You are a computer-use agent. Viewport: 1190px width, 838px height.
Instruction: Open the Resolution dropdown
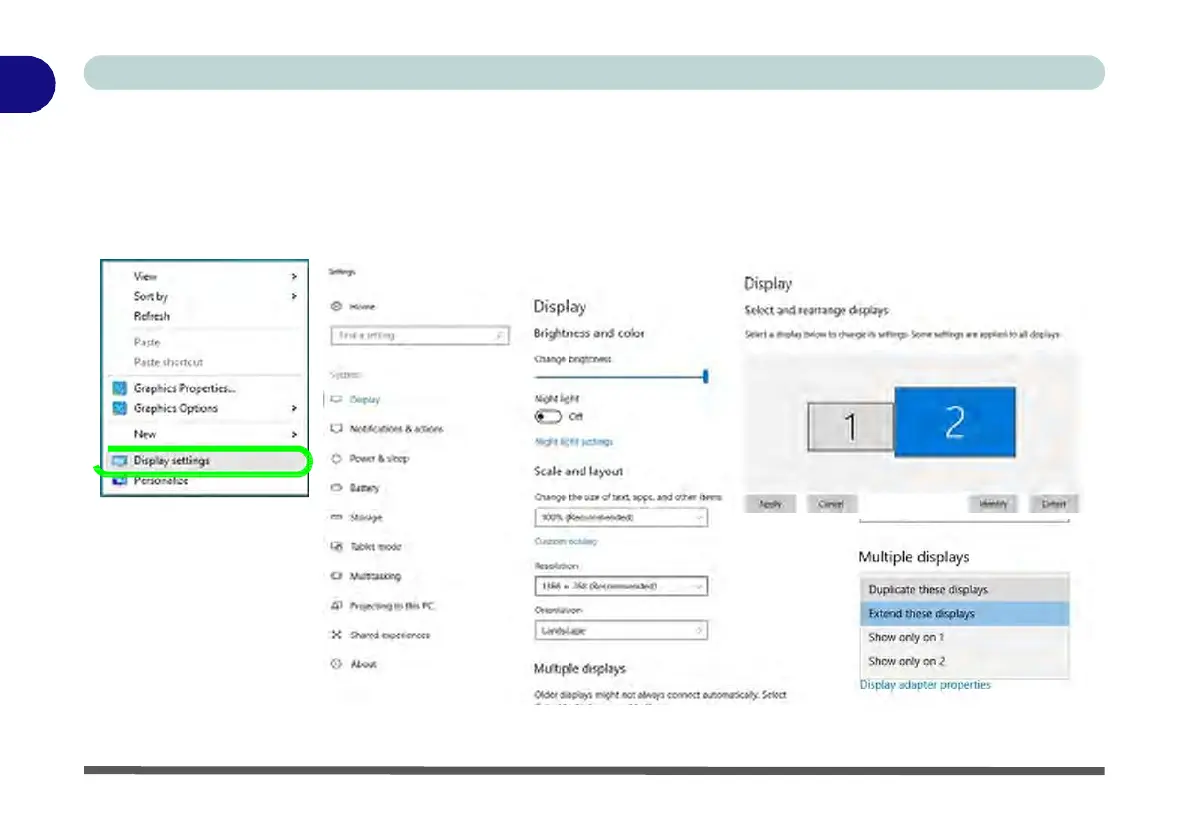click(x=621, y=586)
